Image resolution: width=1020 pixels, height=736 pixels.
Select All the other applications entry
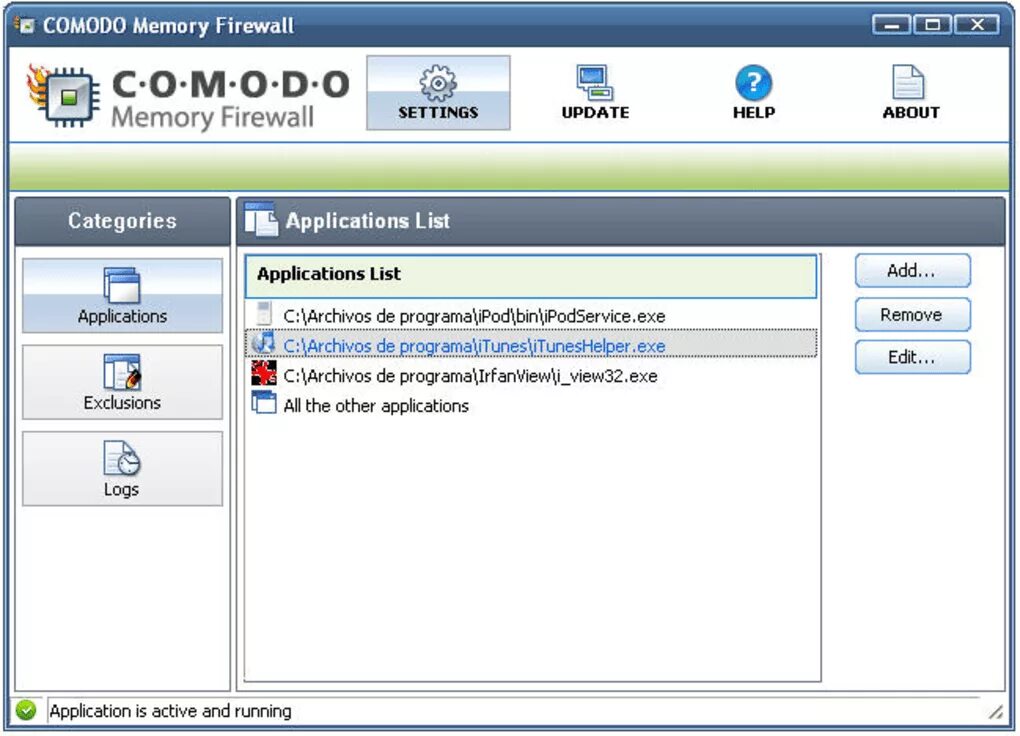(x=531, y=405)
